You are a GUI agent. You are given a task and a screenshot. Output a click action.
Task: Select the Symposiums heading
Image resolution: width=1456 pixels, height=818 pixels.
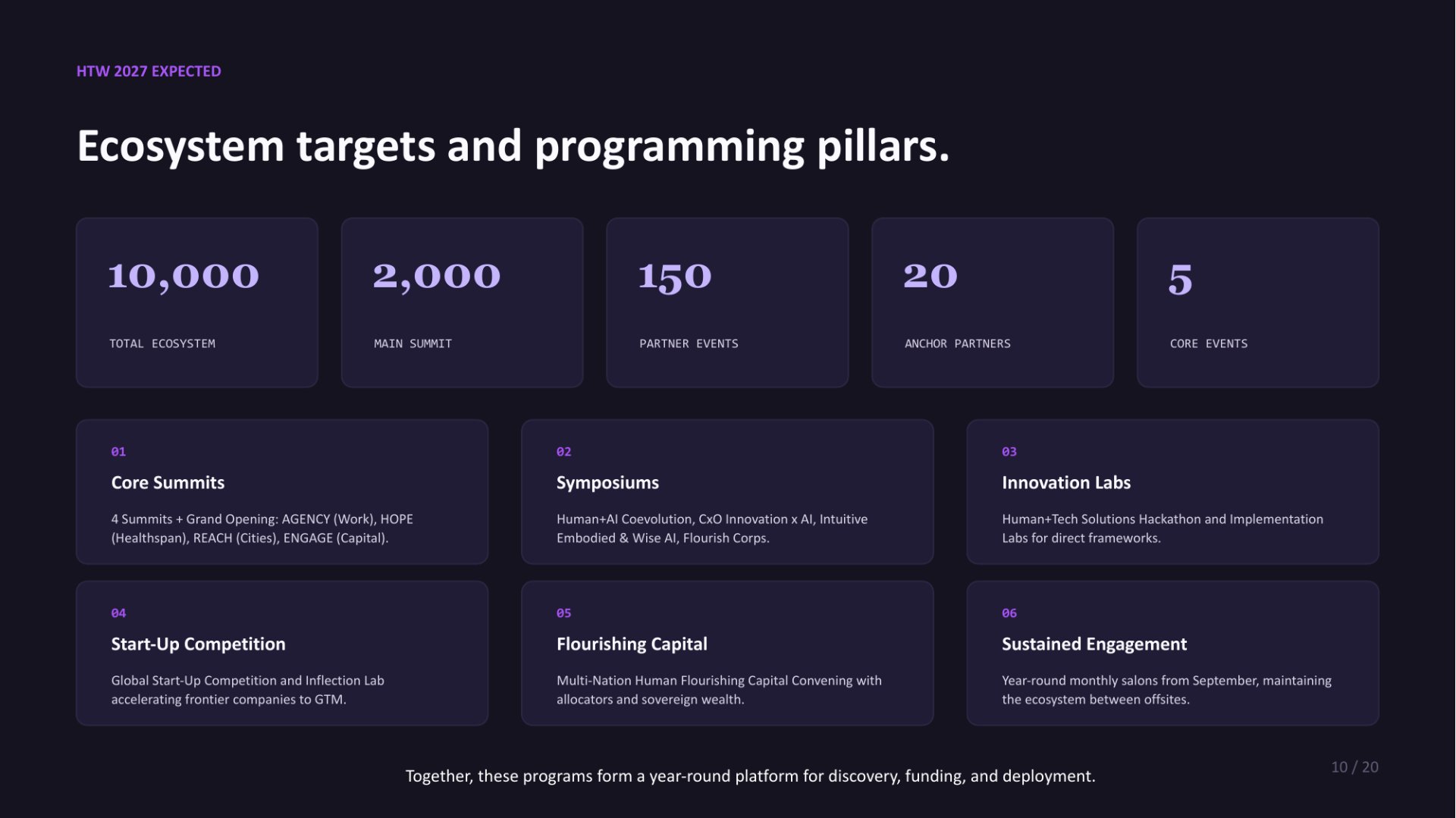tap(607, 483)
